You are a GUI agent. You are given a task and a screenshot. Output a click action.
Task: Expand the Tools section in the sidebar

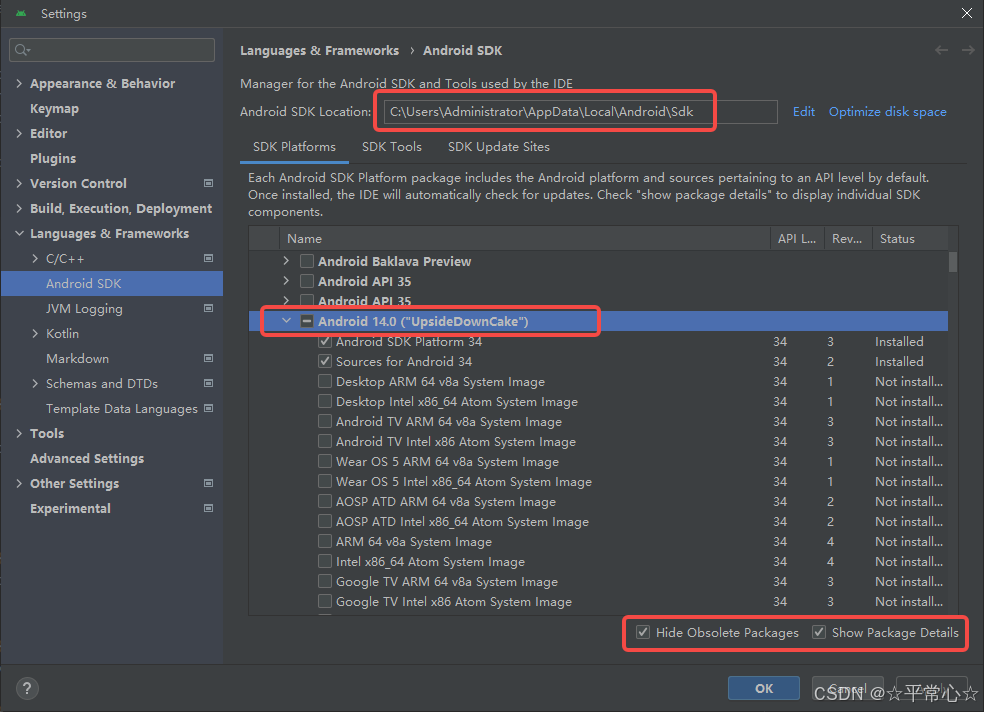tap(20, 433)
